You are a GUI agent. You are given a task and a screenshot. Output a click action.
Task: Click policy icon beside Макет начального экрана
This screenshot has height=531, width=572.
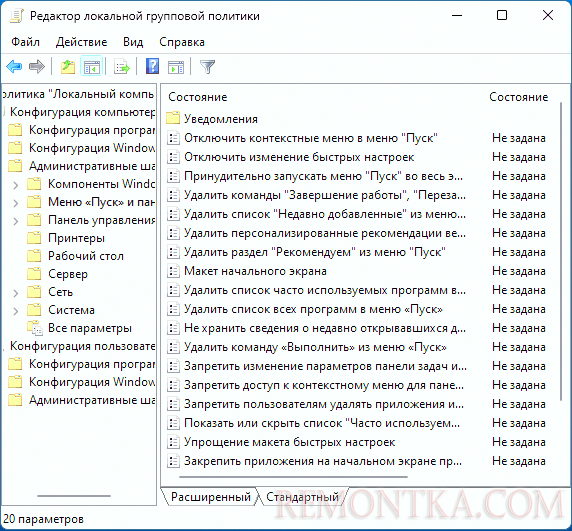pos(173,271)
